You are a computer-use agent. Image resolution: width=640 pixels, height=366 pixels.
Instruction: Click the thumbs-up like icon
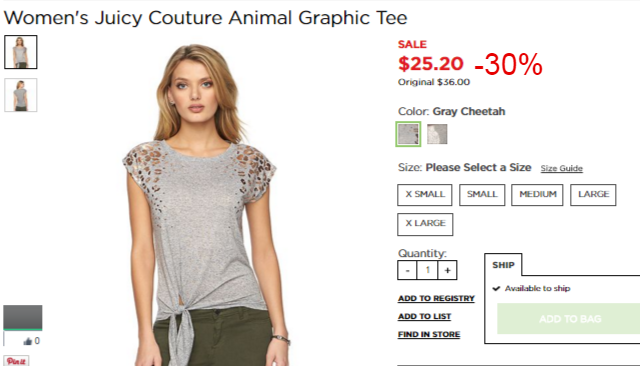27,341
